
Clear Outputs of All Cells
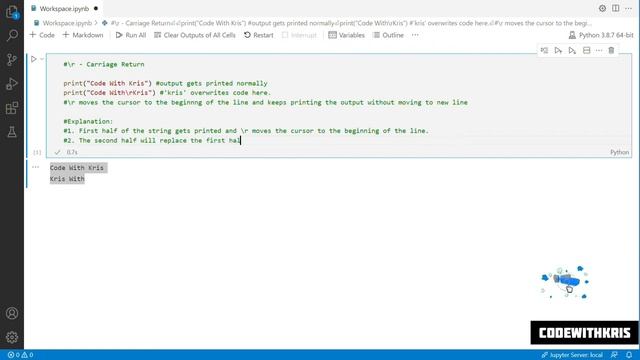(195, 35)
